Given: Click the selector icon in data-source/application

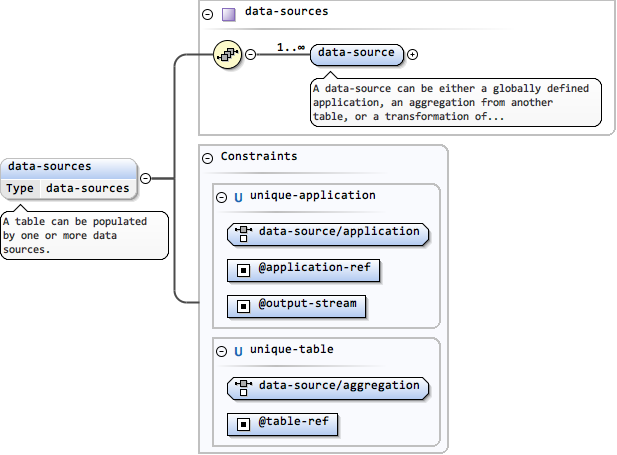Looking at the screenshot, I should click(243, 233).
